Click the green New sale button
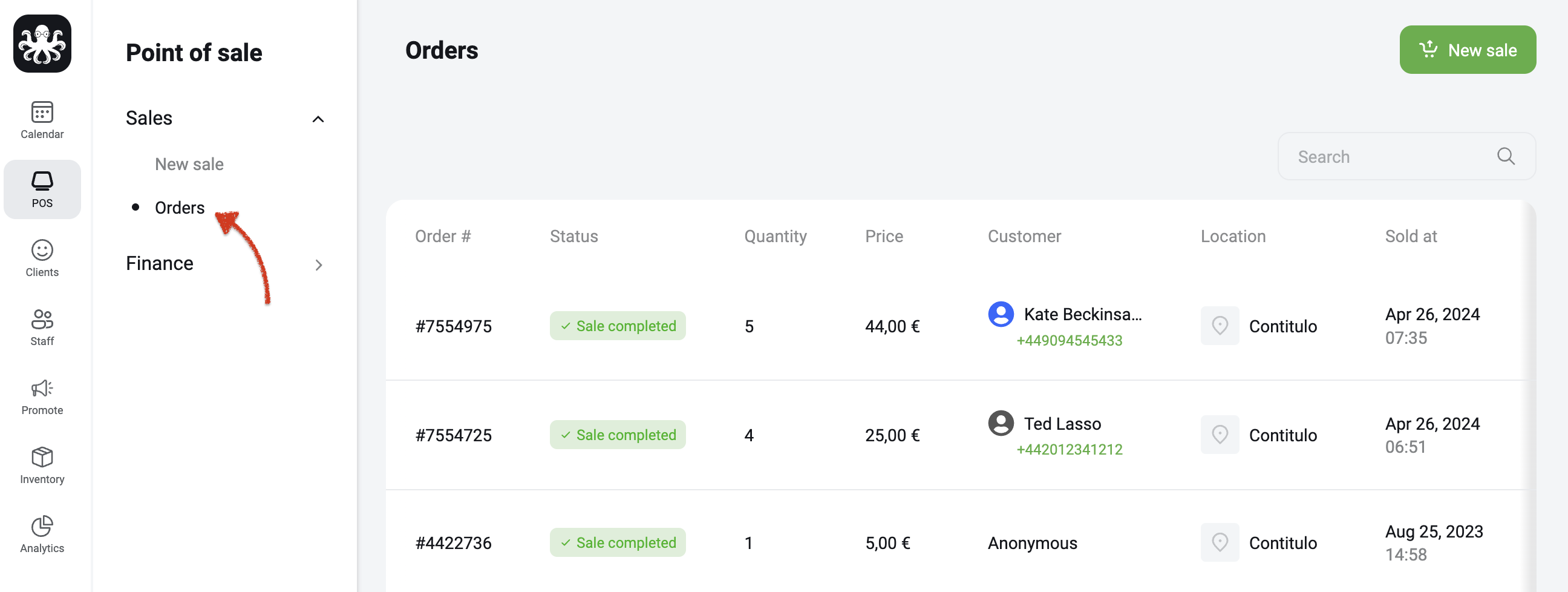Screen dimensions: 1568x592 pyautogui.click(x=1467, y=50)
